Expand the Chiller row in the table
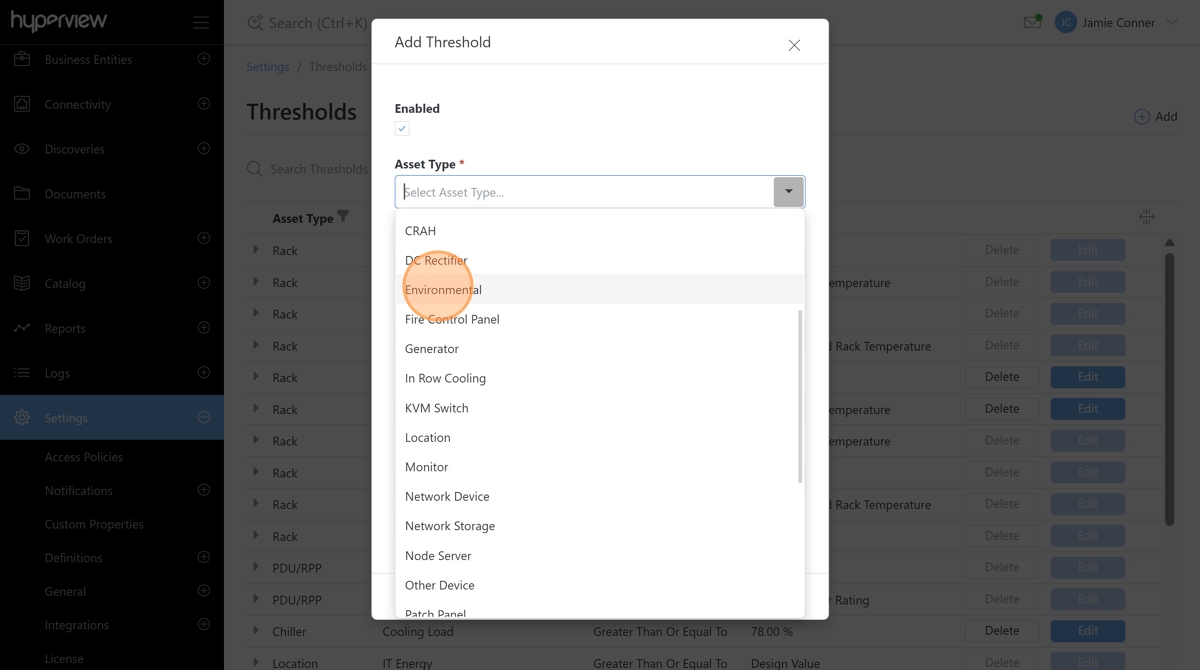 pyautogui.click(x=256, y=631)
